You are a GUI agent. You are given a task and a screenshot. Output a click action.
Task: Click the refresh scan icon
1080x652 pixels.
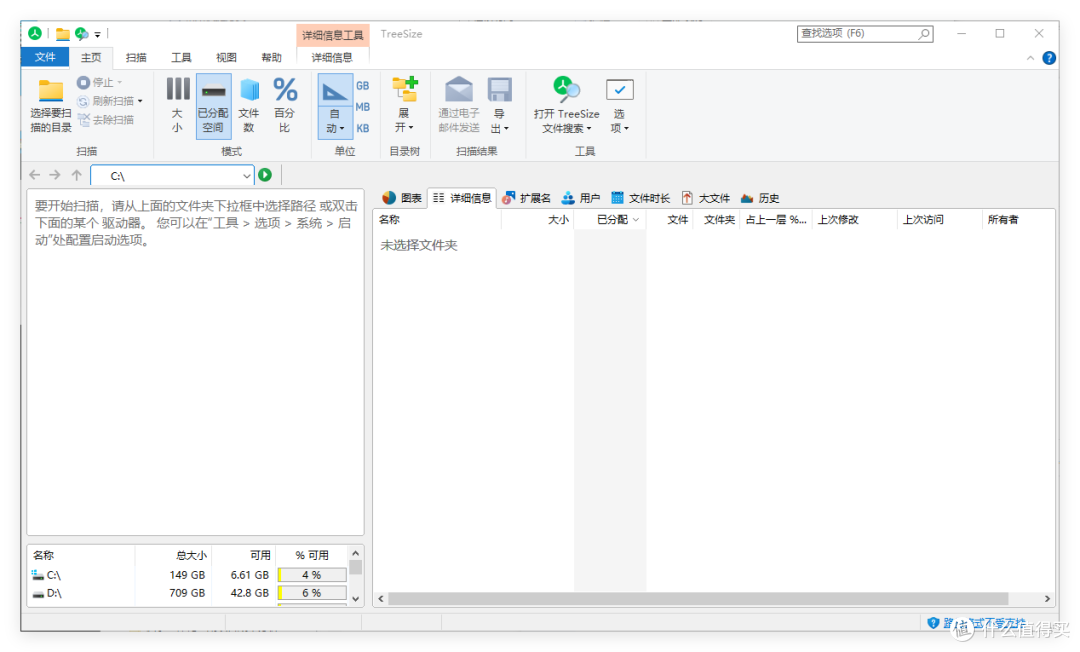(83, 101)
